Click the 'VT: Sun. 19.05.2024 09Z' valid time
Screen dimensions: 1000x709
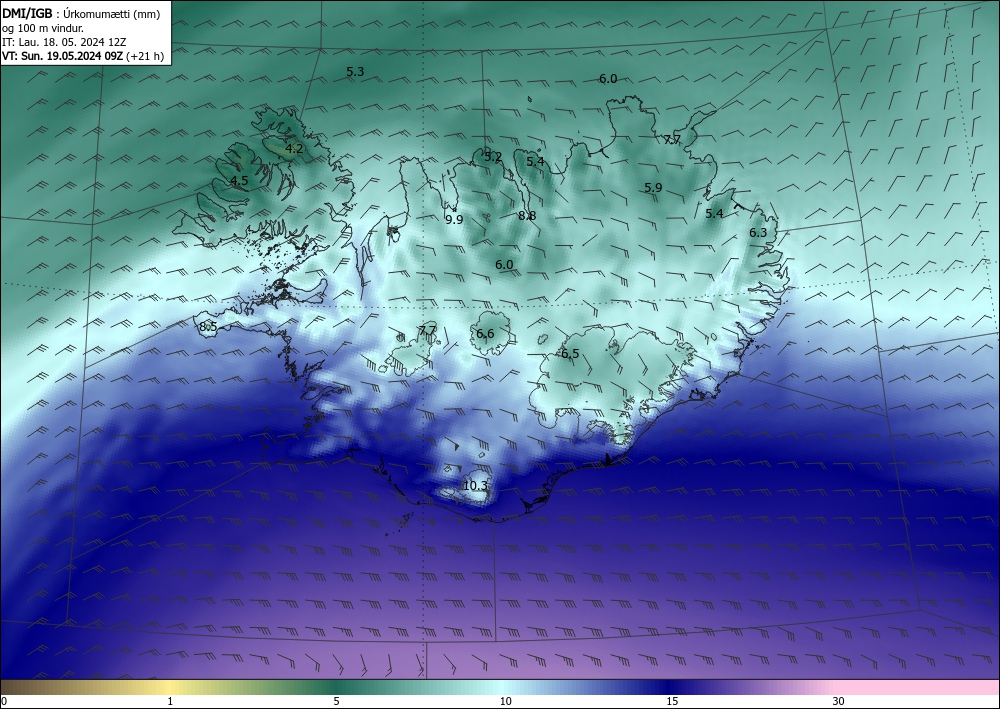pos(62,56)
